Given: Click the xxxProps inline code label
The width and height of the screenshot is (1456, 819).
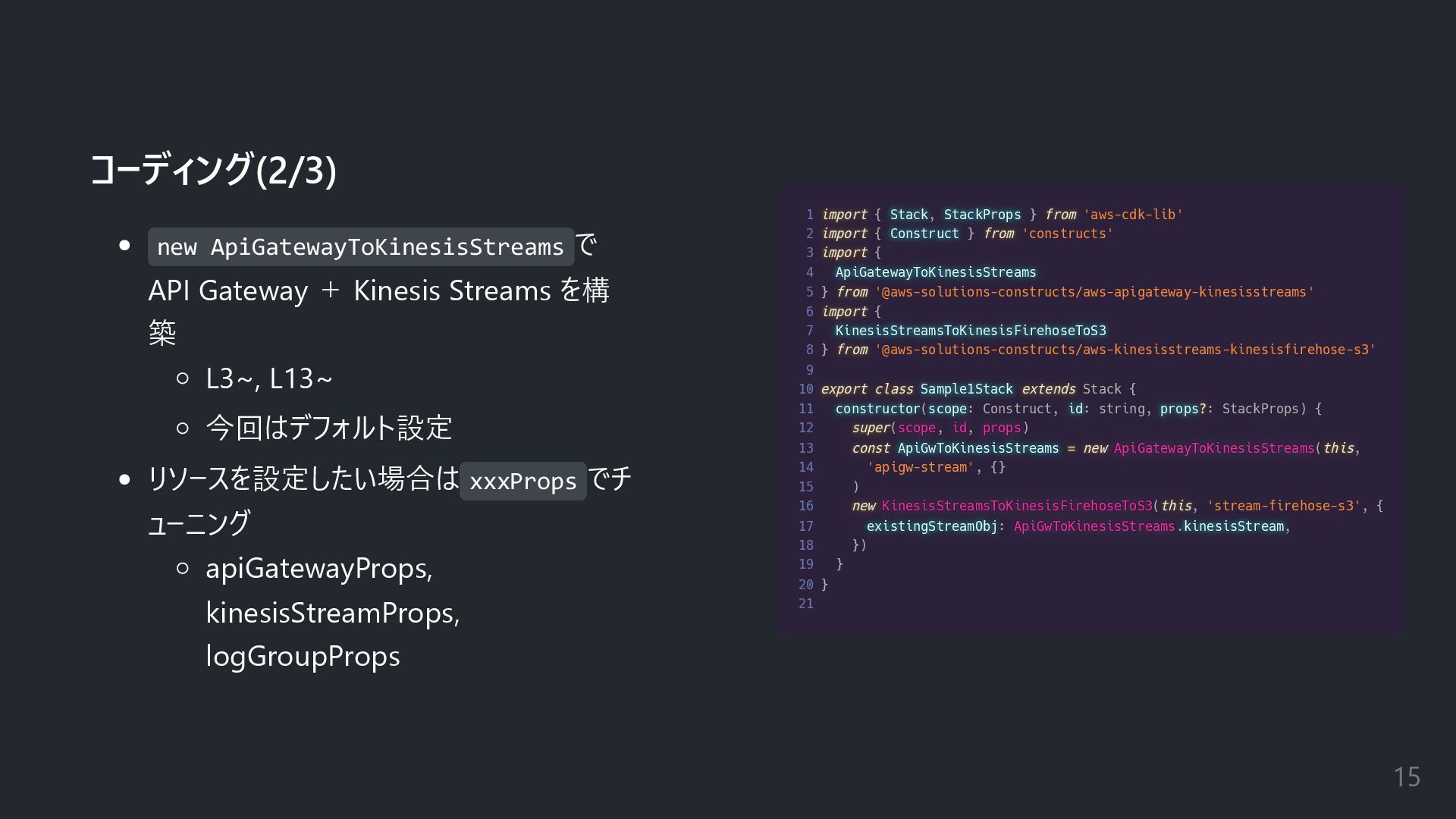Looking at the screenshot, I should click(x=522, y=482).
